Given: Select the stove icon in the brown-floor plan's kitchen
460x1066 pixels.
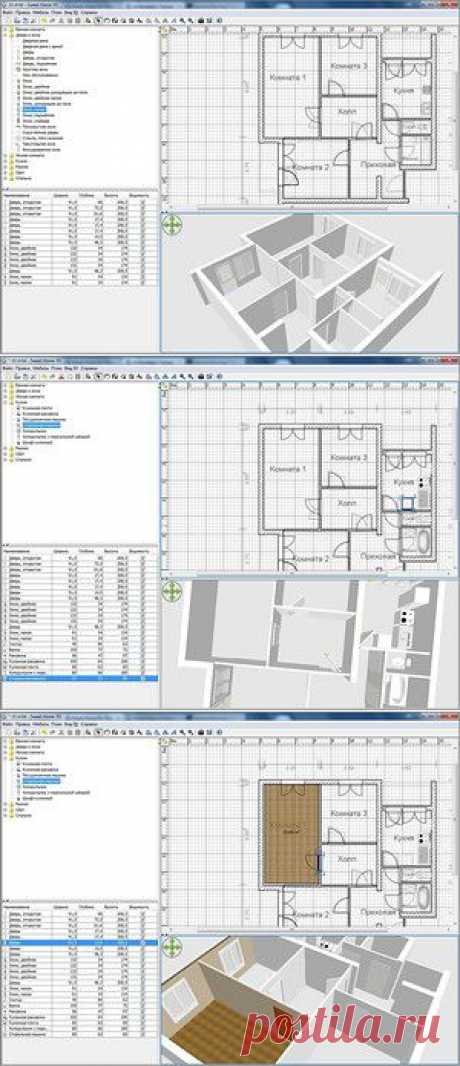Looking at the screenshot, I should coord(421,838).
